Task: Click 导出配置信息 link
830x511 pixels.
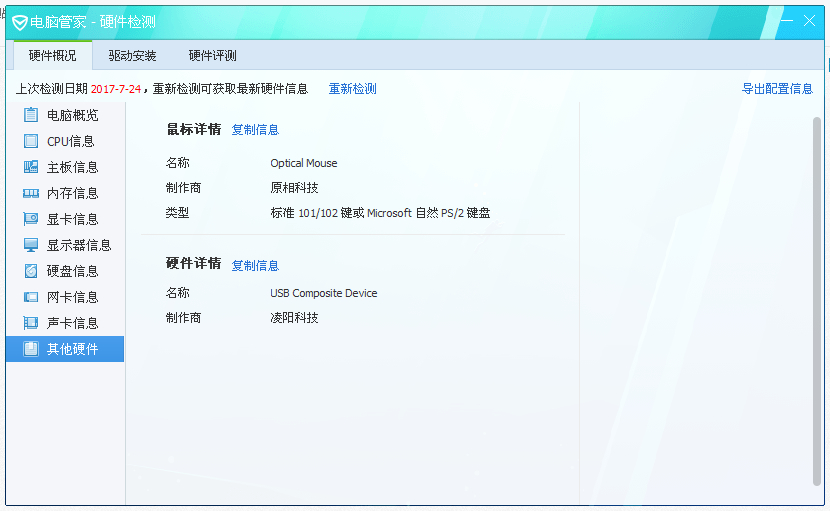Action: click(777, 88)
